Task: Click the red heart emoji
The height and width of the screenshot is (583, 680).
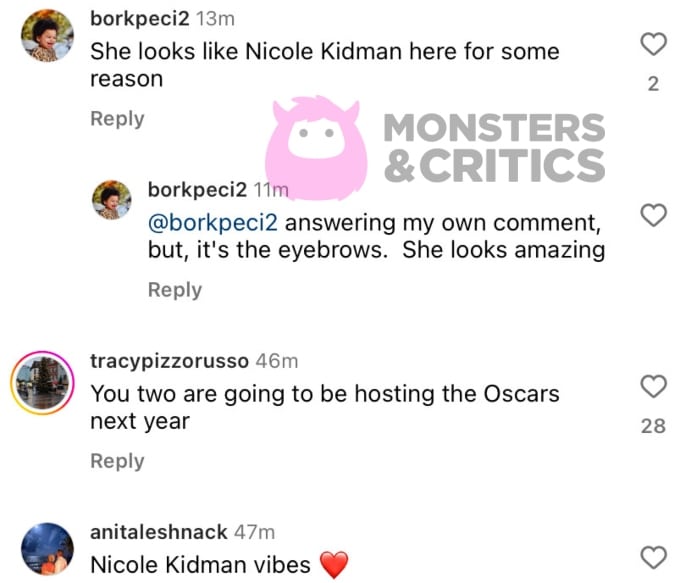Action: click(335, 566)
